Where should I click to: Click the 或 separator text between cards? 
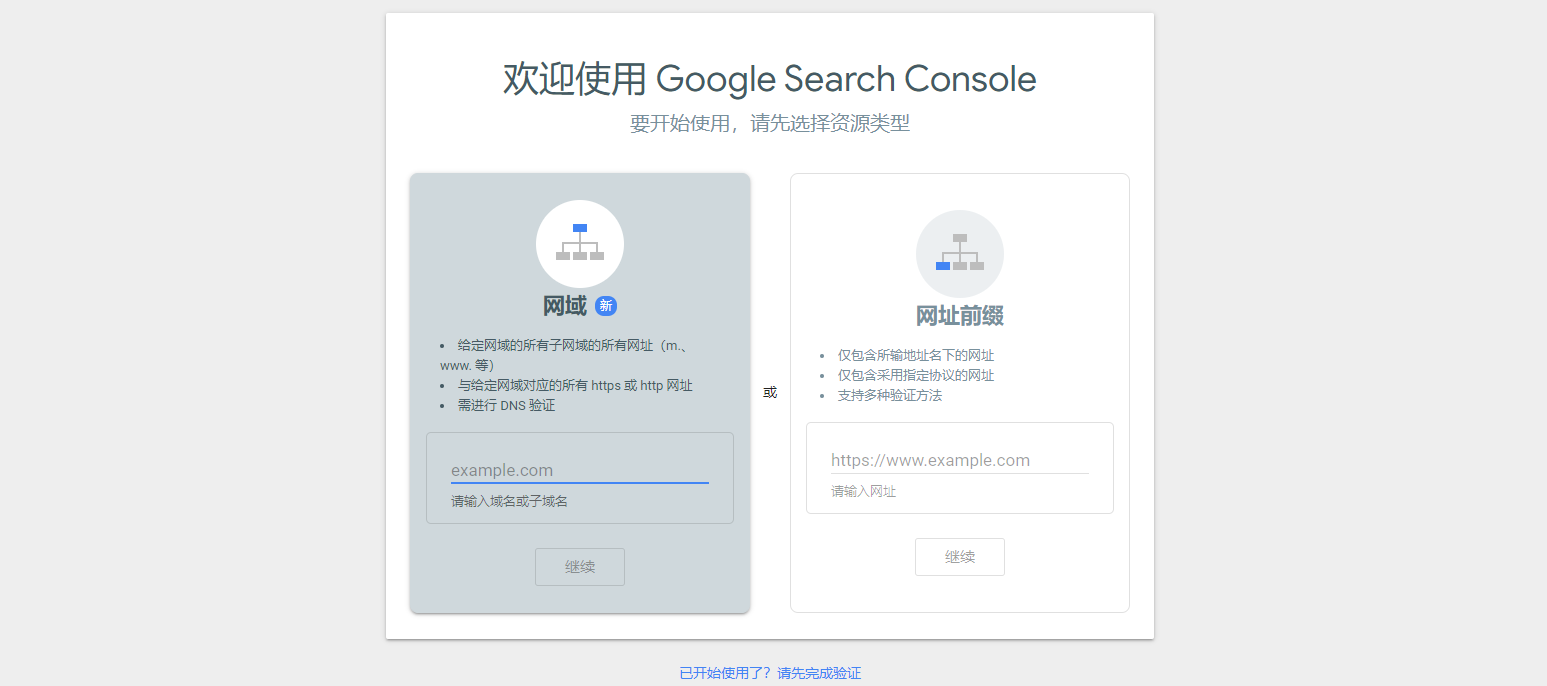point(770,392)
